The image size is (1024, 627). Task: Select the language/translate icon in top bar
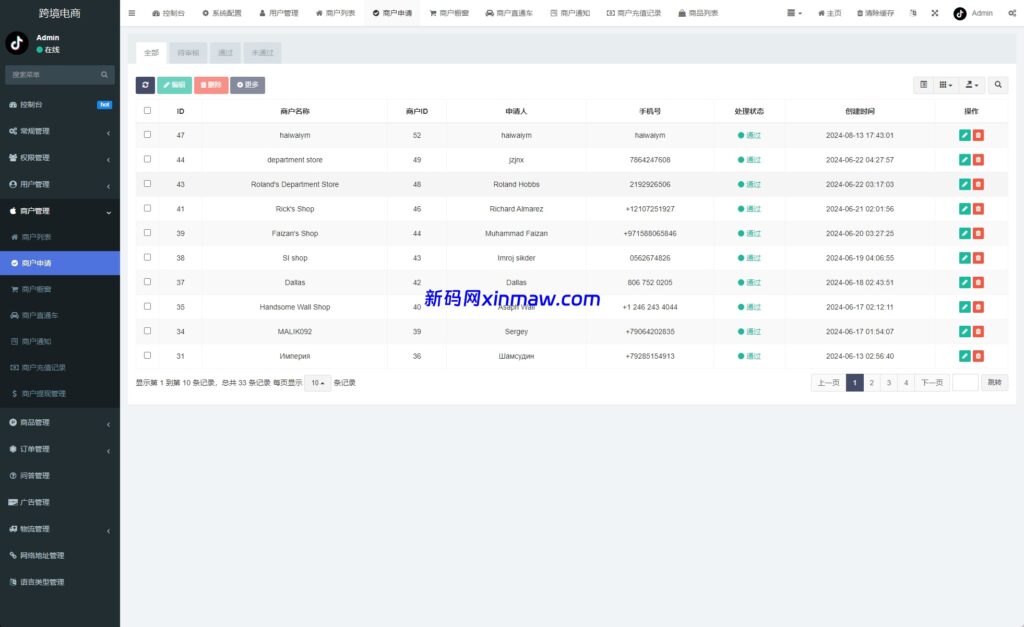pos(913,14)
